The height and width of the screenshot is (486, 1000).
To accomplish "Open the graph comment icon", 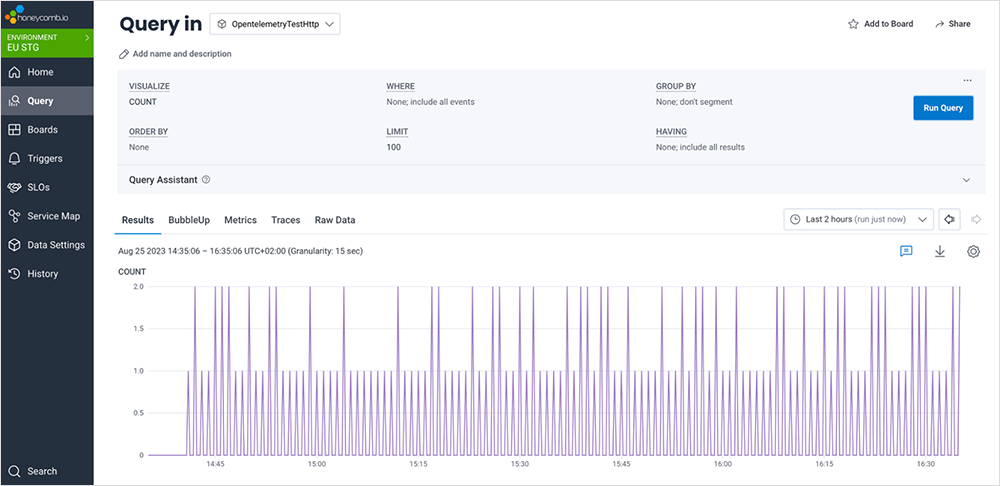I will (x=906, y=252).
